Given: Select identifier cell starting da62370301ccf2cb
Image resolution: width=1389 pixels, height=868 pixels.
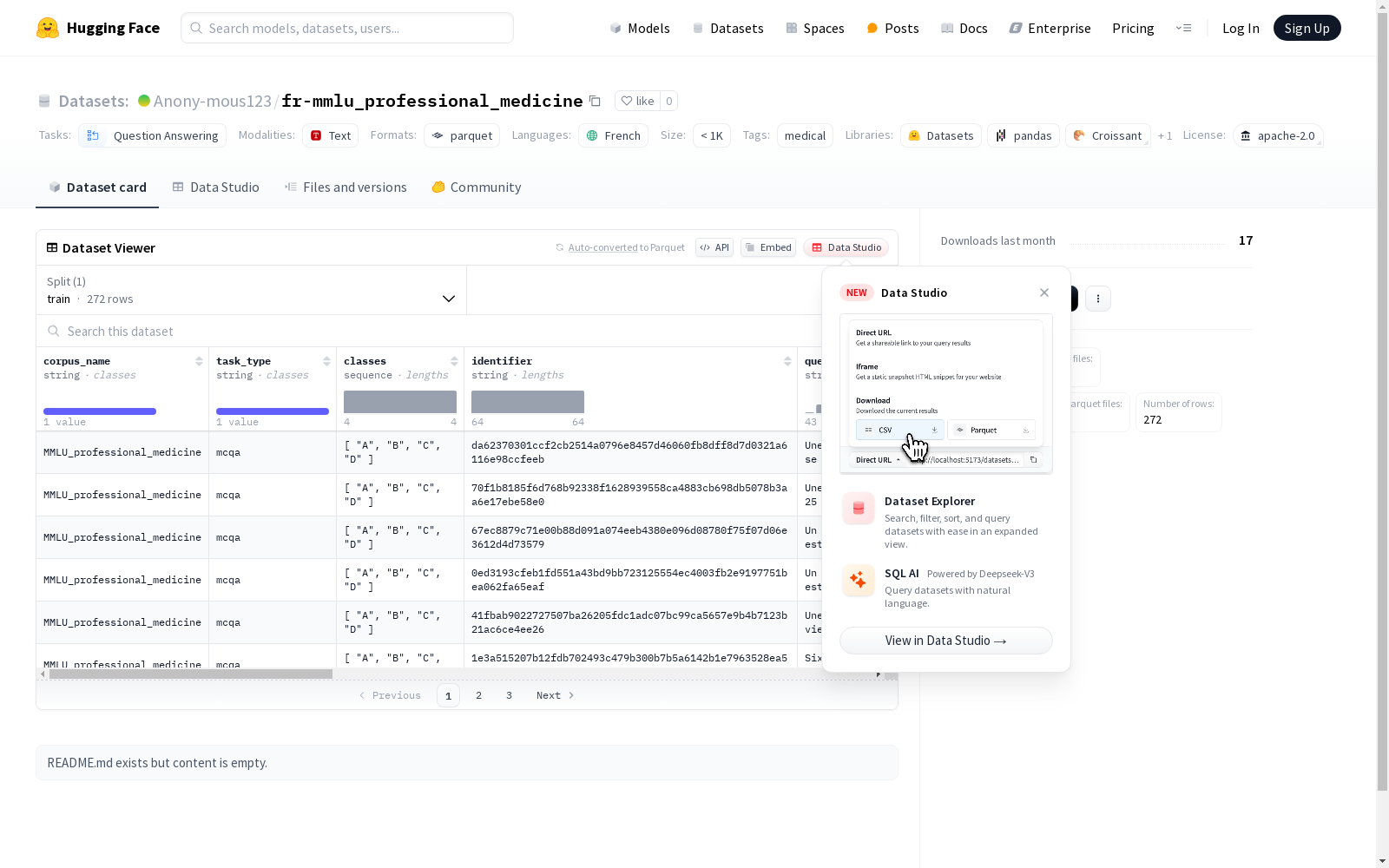Looking at the screenshot, I should pos(630,452).
